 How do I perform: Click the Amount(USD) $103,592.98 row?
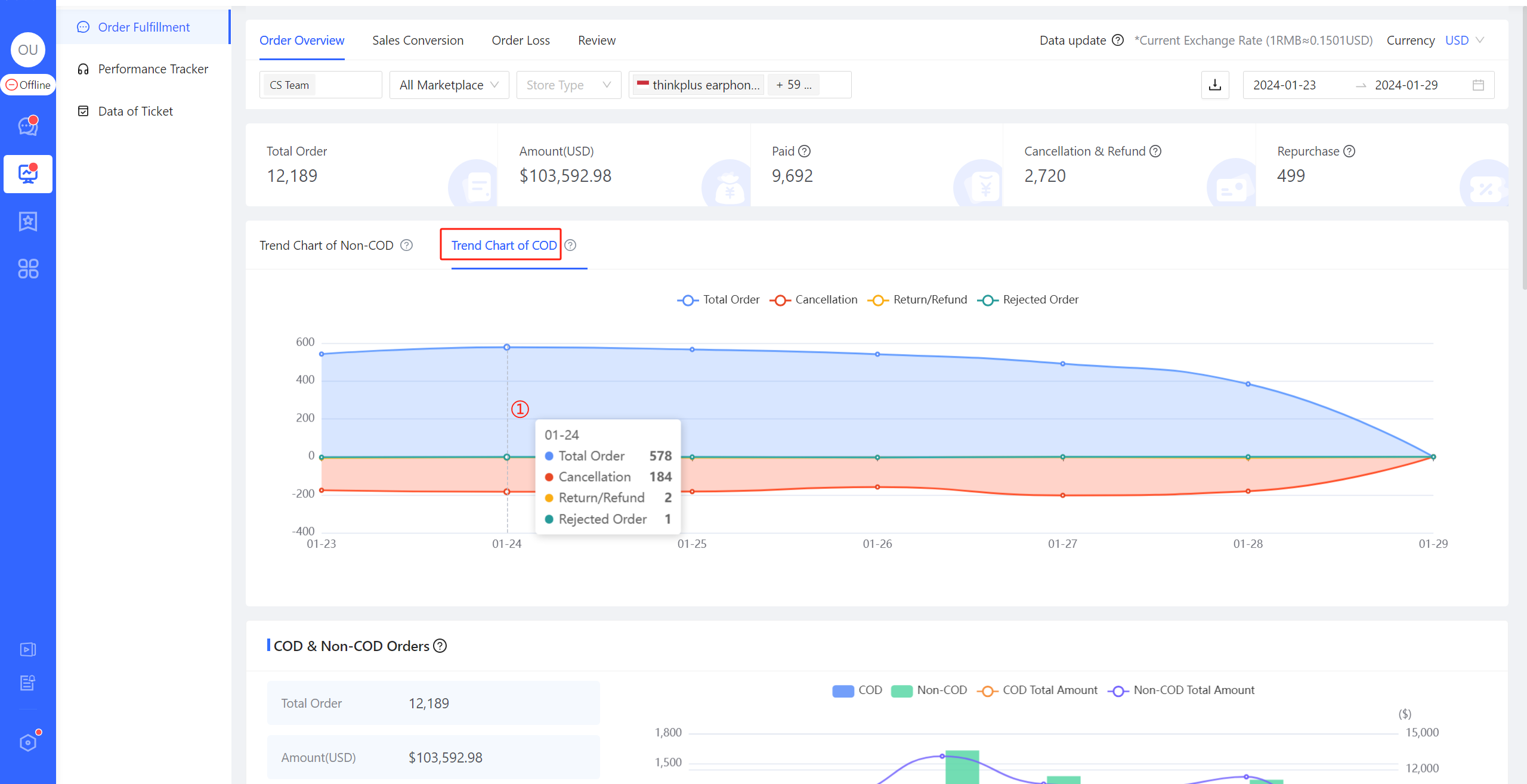(x=434, y=758)
